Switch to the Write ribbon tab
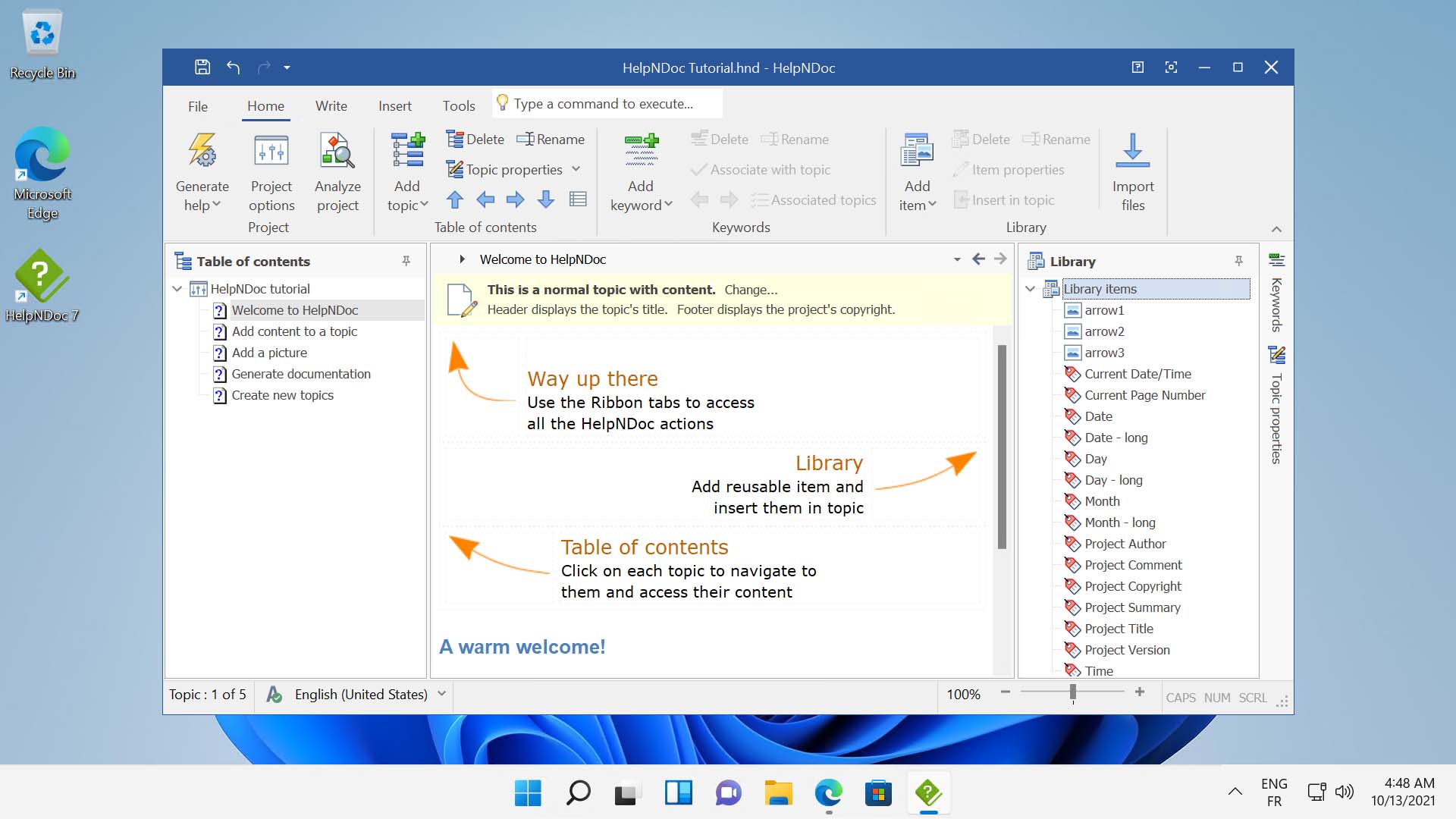The width and height of the screenshot is (1456, 819). pyautogui.click(x=331, y=106)
